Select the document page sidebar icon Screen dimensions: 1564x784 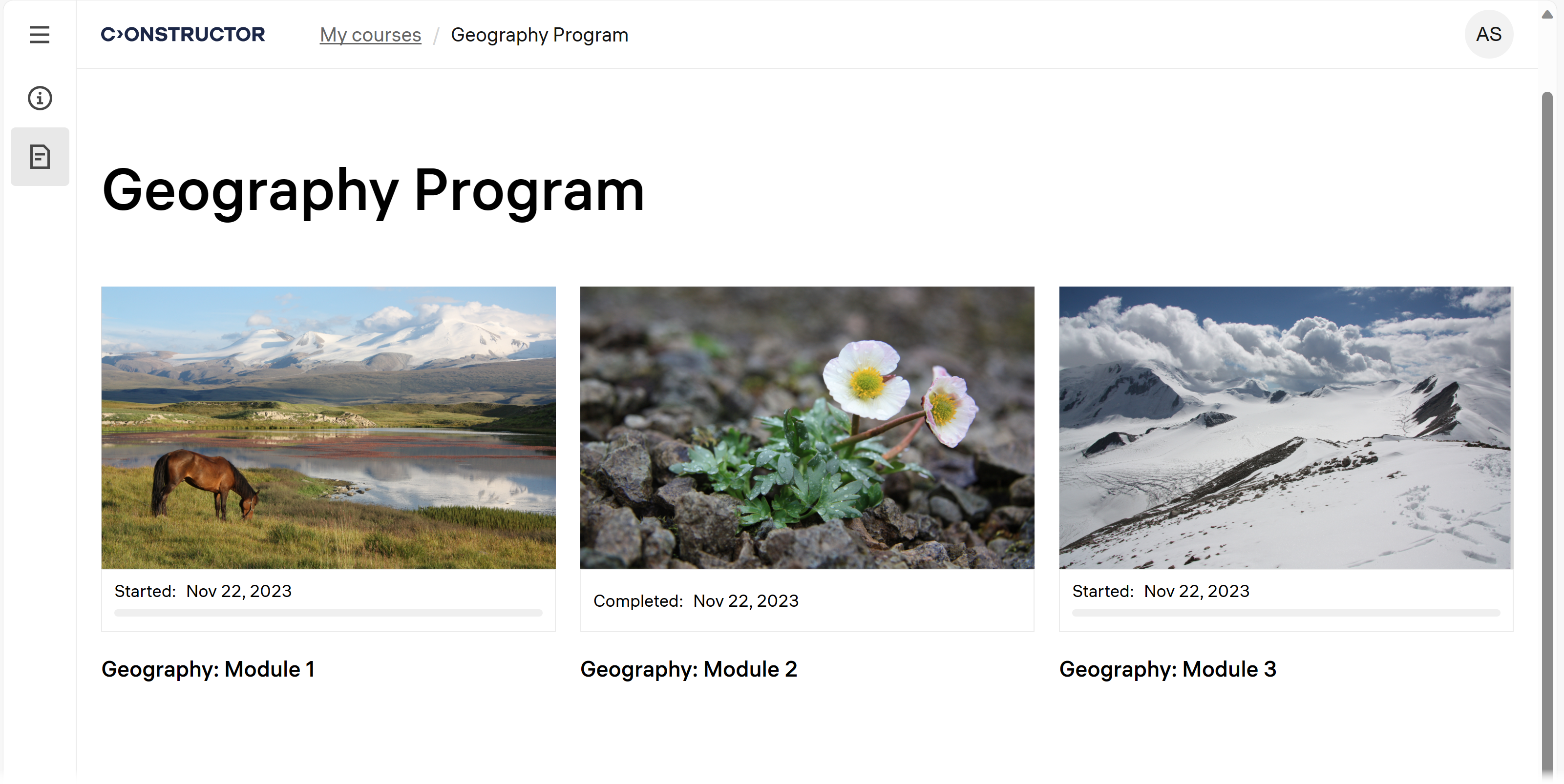[40, 157]
